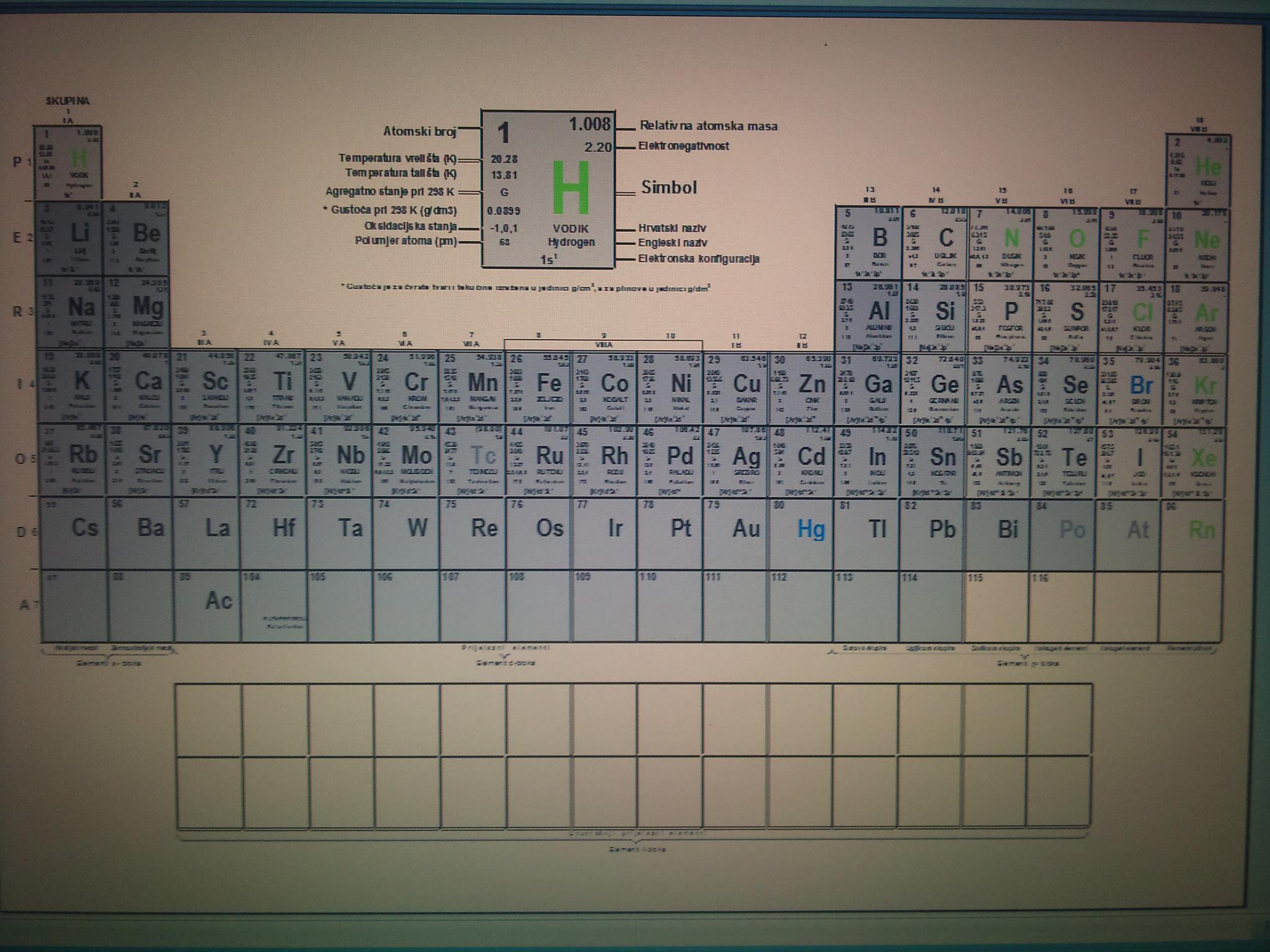The image size is (1270, 952).
Task: Click the lanthanum La cell
Action: tap(208, 534)
